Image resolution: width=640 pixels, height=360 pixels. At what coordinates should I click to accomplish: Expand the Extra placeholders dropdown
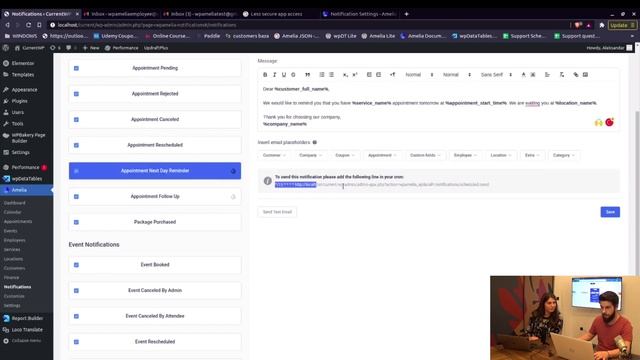coord(532,155)
